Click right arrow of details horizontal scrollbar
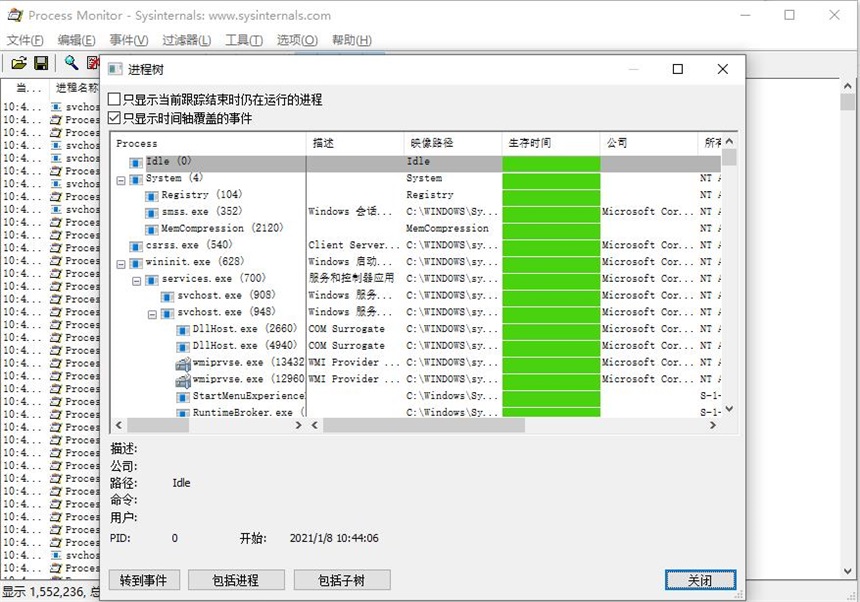The image size is (860, 602). [712, 425]
